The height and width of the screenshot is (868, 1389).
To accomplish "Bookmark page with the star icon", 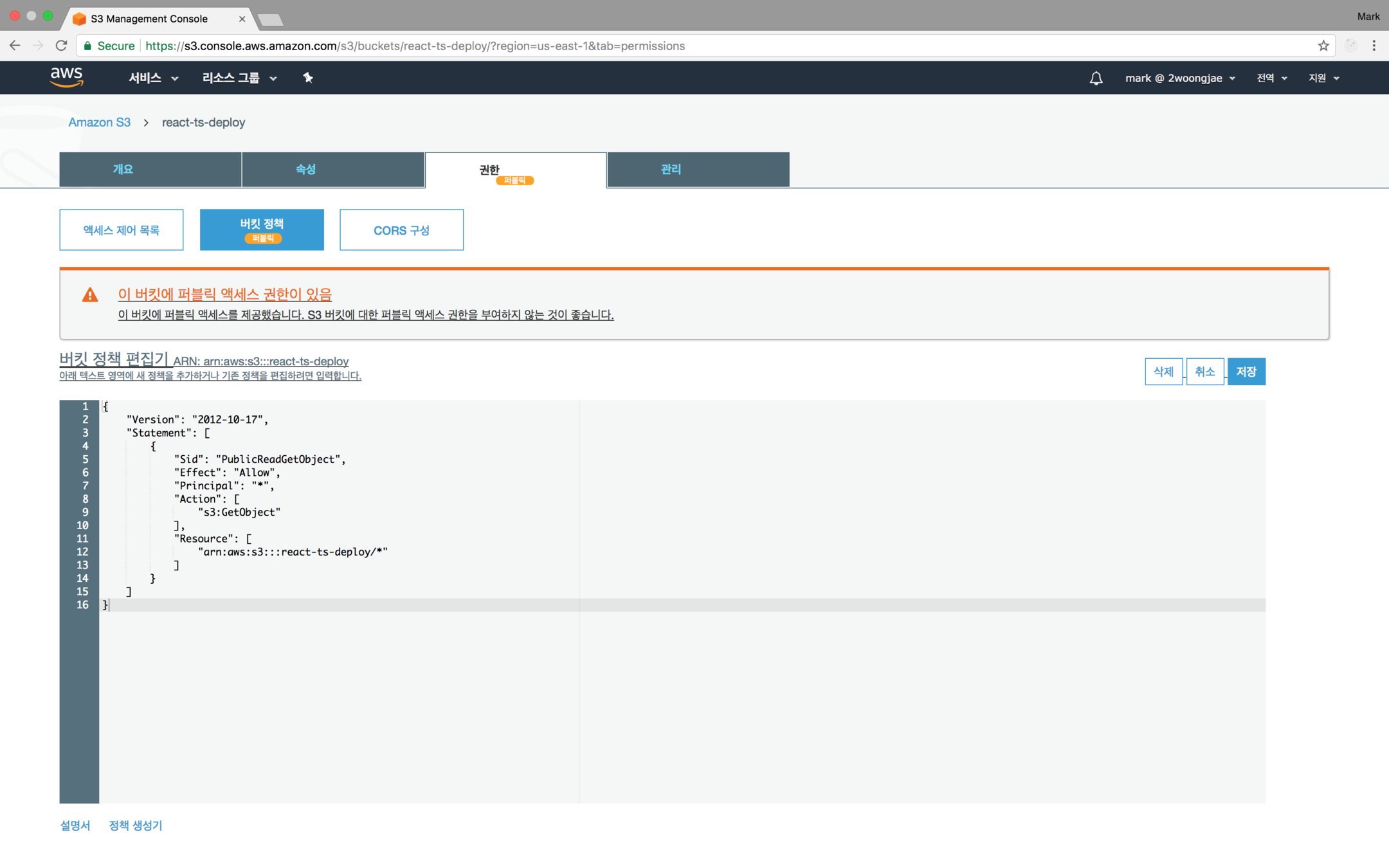I will click(x=1323, y=46).
